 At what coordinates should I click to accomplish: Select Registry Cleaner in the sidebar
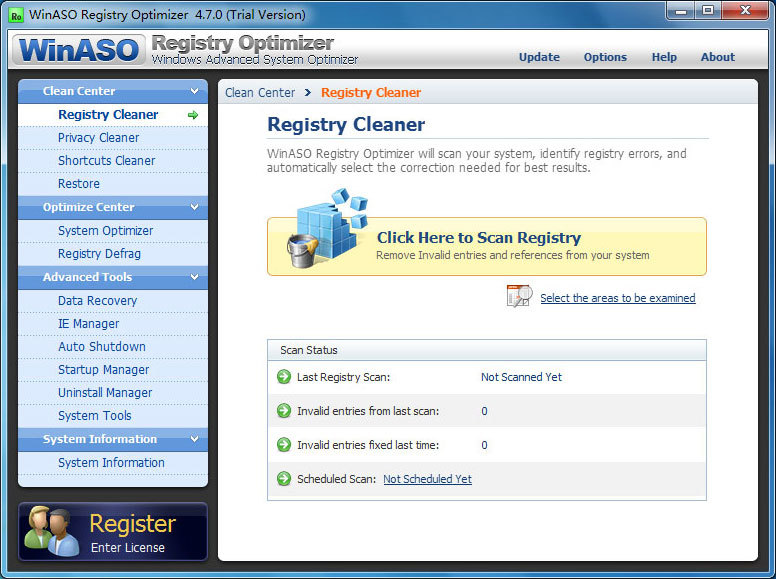pyautogui.click(x=113, y=115)
